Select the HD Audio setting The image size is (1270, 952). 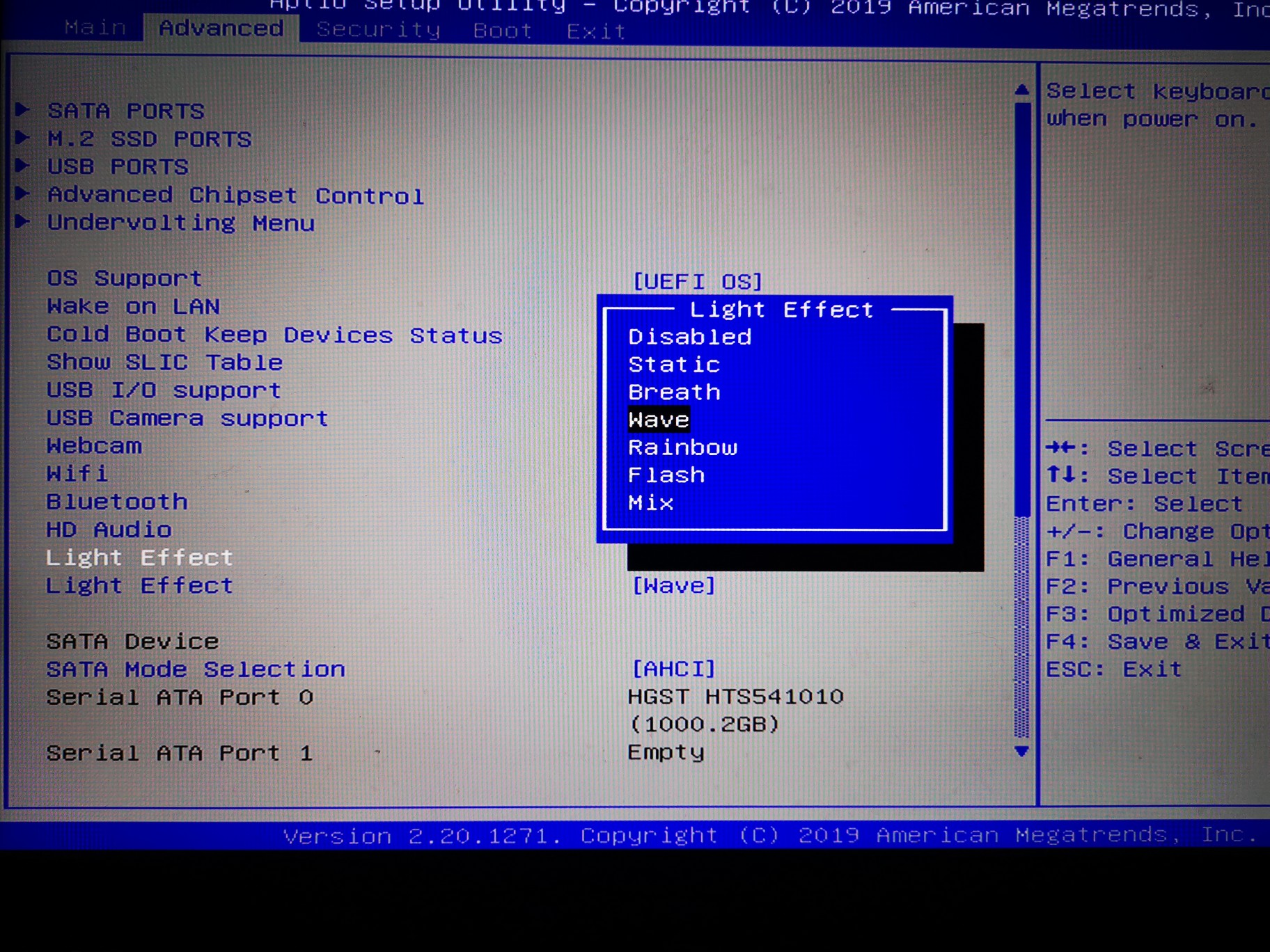click(109, 530)
